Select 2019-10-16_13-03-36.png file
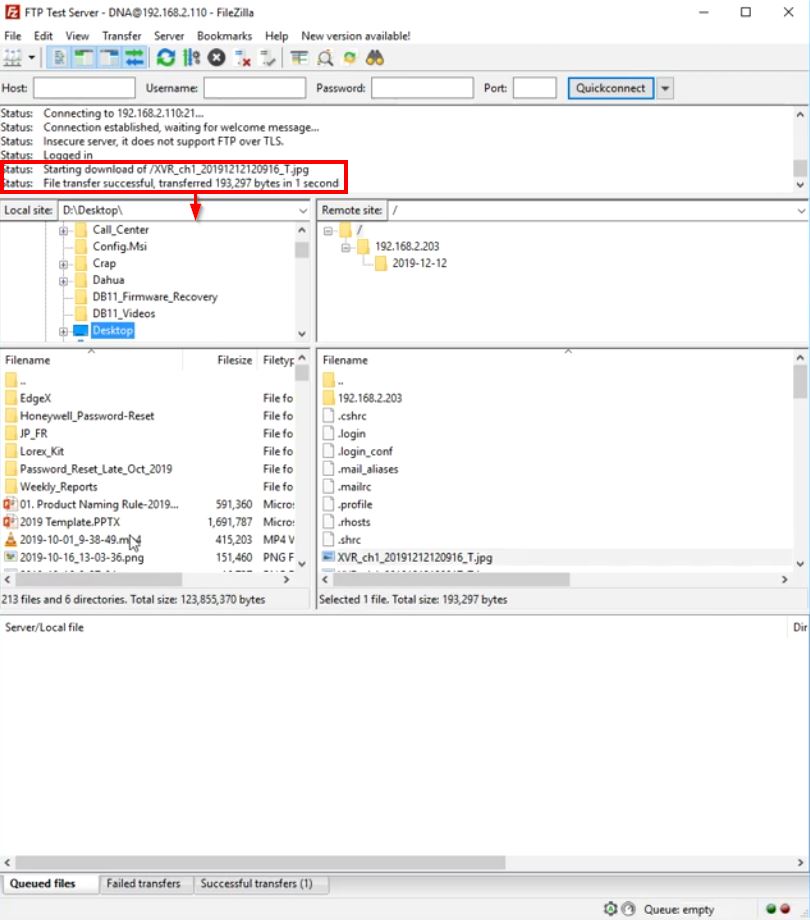 point(82,557)
